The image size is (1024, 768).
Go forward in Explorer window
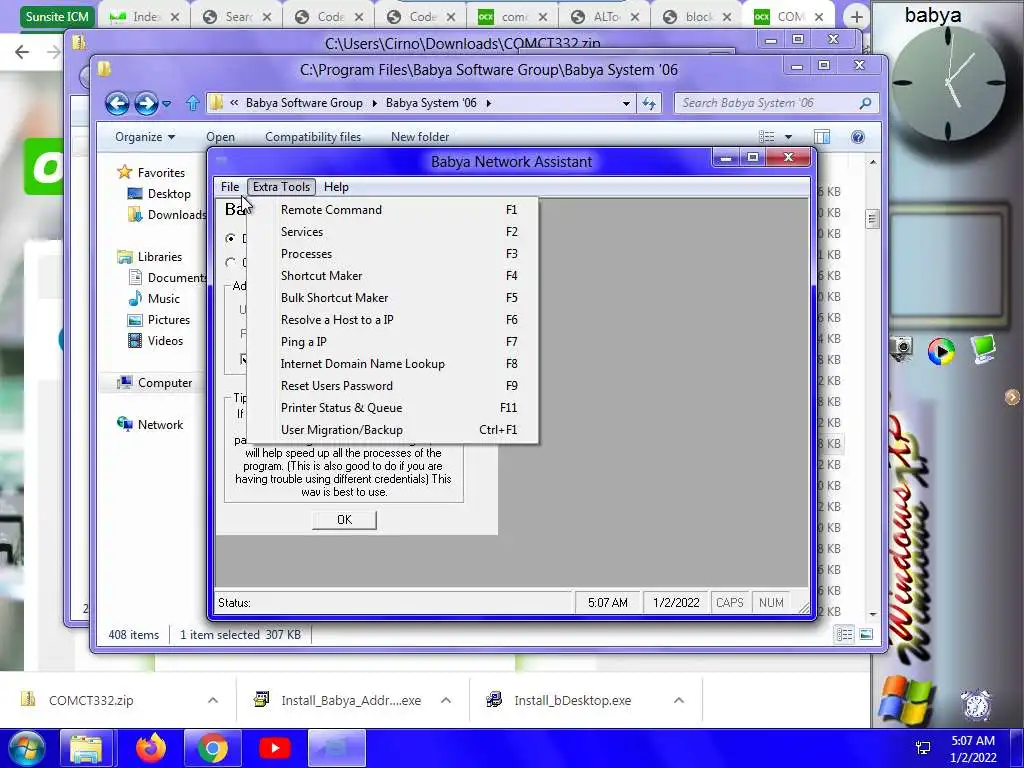(146, 103)
